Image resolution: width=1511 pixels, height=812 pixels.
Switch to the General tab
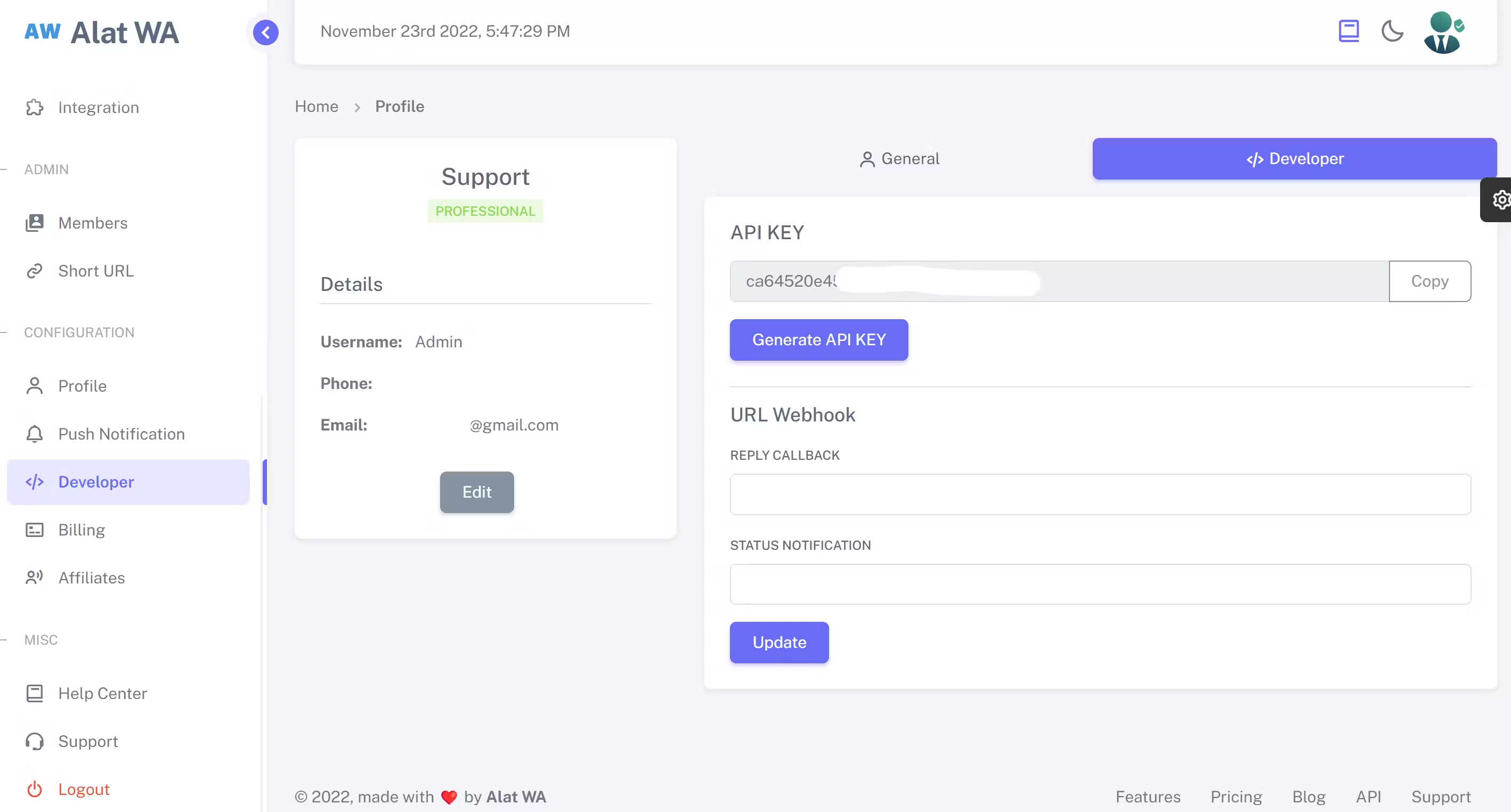(899, 159)
